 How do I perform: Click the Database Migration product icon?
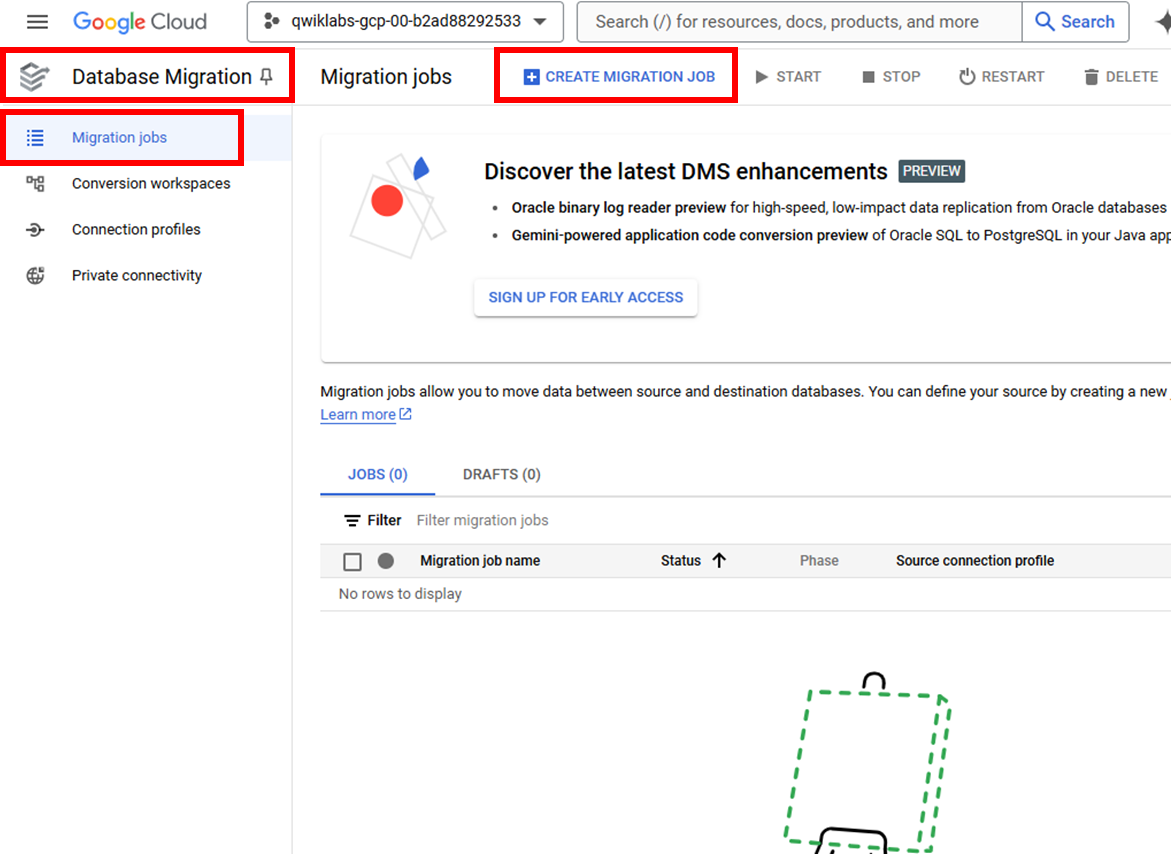[x=34, y=76]
